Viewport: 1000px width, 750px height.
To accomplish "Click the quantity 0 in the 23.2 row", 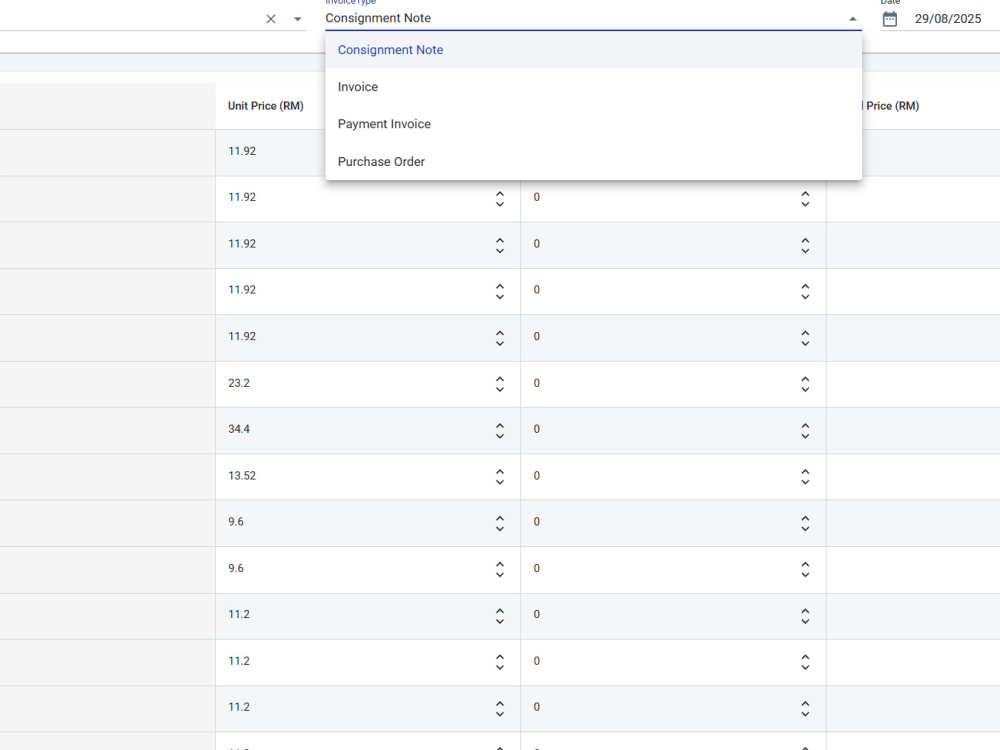I will [537, 383].
